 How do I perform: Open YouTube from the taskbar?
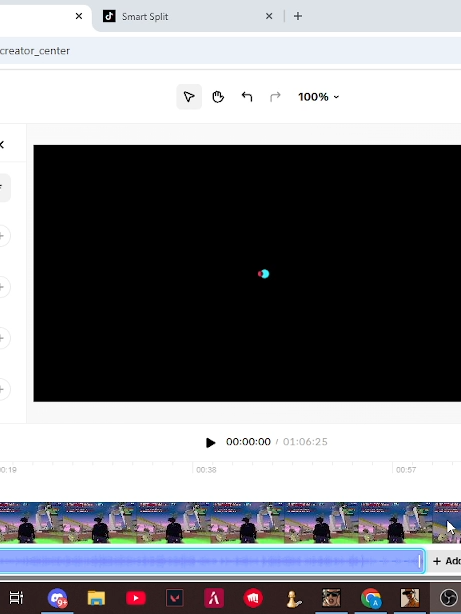tap(136, 598)
